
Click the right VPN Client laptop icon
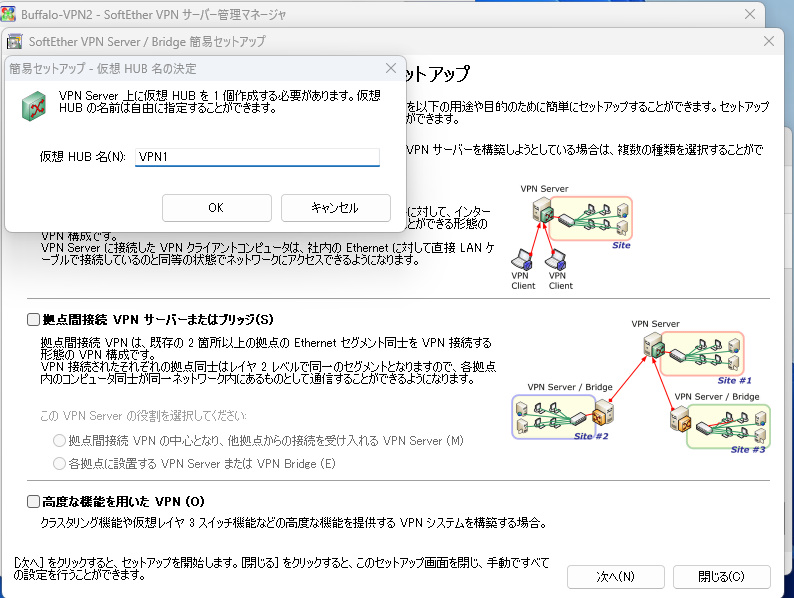pos(555,259)
